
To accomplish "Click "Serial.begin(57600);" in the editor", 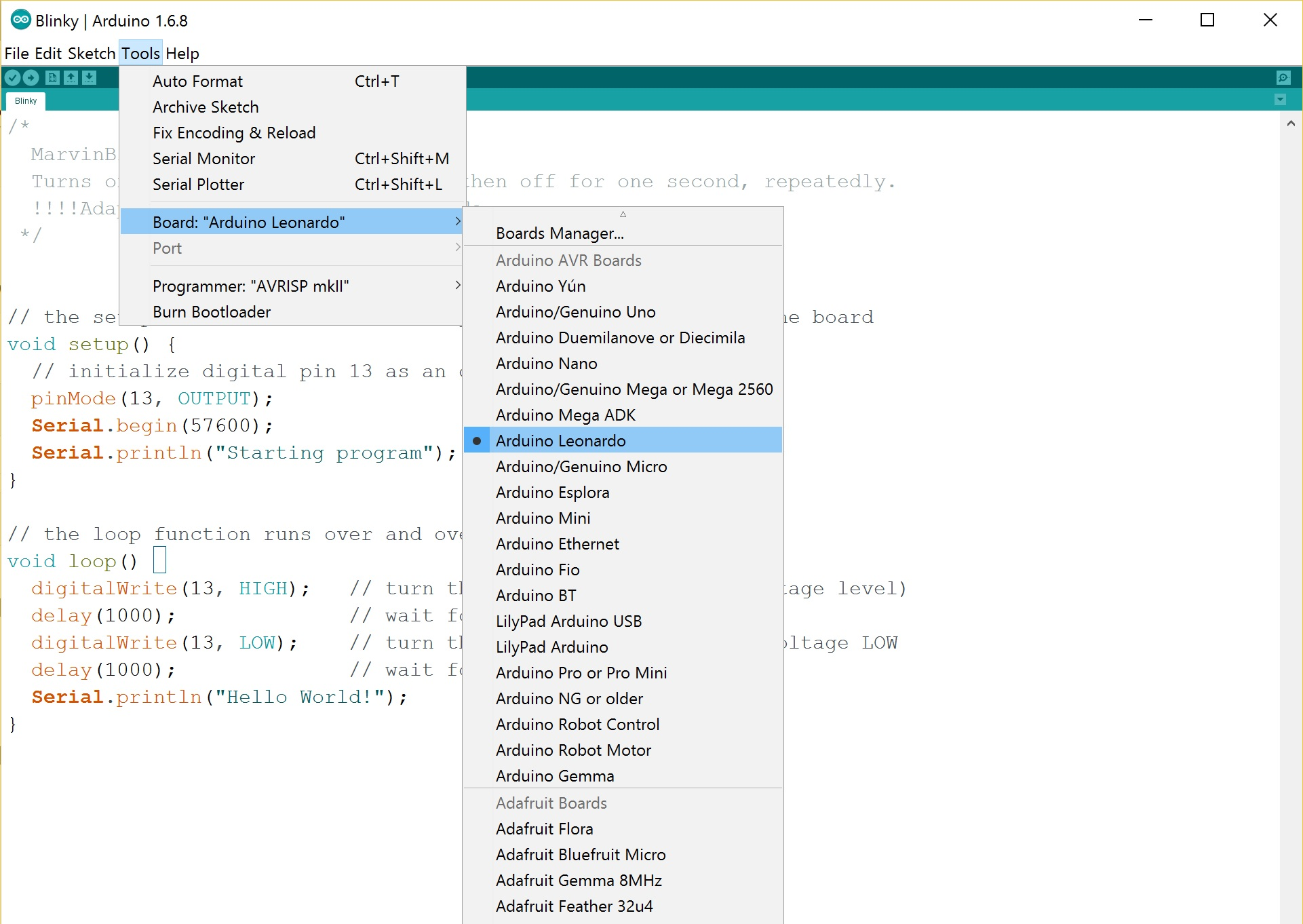I will pyautogui.click(x=152, y=426).
